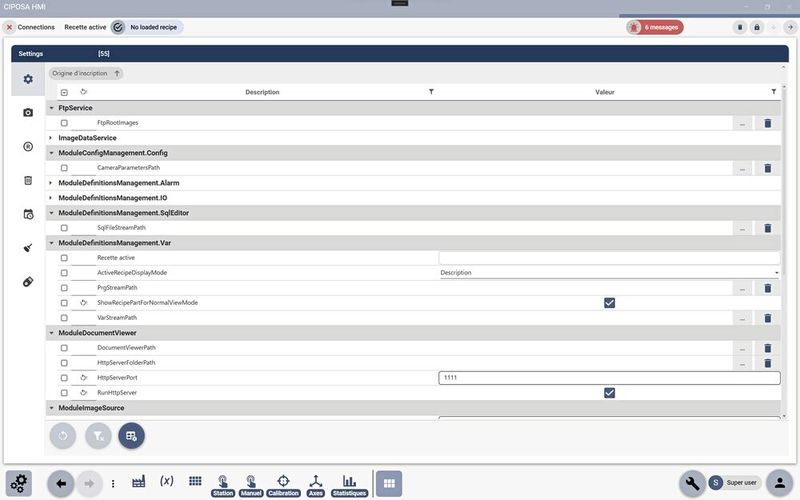The height and width of the screenshot is (500, 800).
Task: Toggle sort on the Origine d'inscription group chip
Action: coord(86,73)
